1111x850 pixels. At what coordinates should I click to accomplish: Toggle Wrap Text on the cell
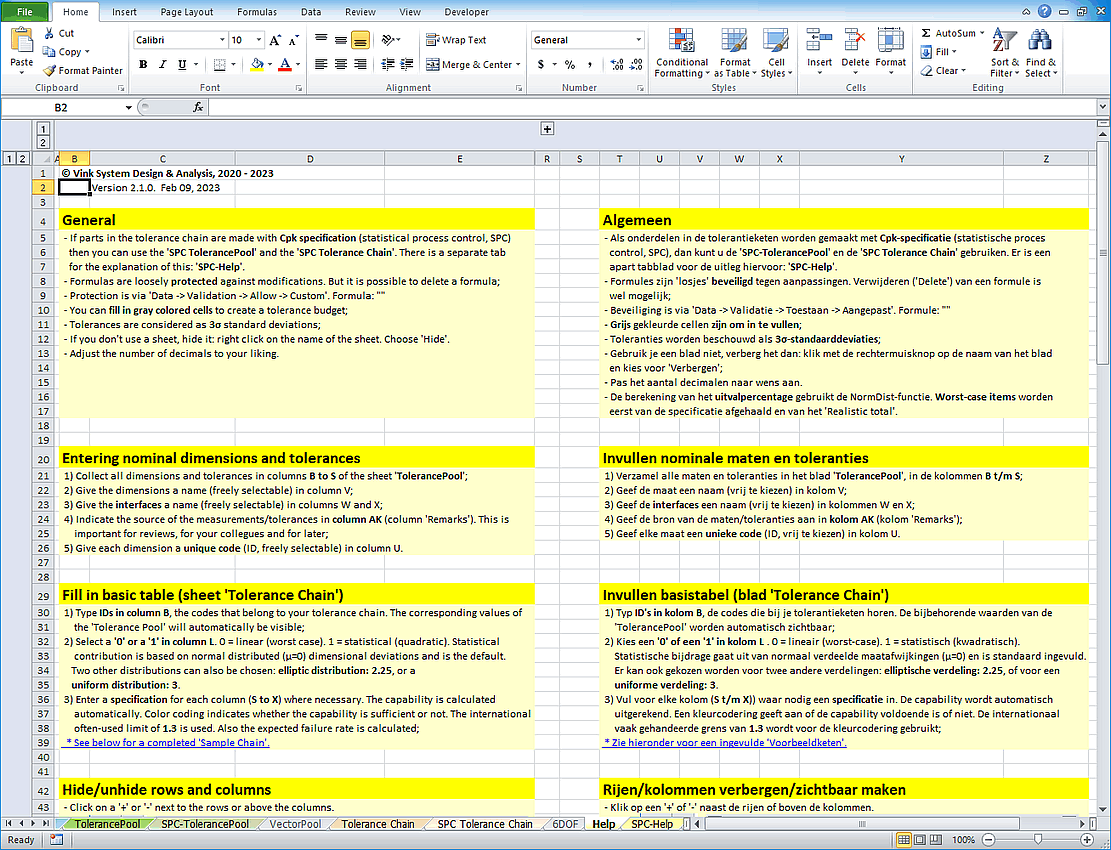(x=456, y=40)
